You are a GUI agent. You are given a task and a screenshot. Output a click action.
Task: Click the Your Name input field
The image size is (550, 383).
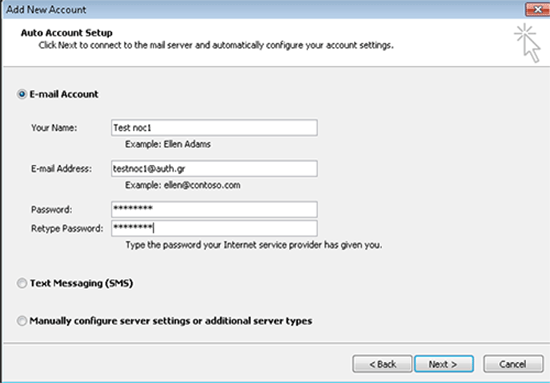tap(214, 128)
